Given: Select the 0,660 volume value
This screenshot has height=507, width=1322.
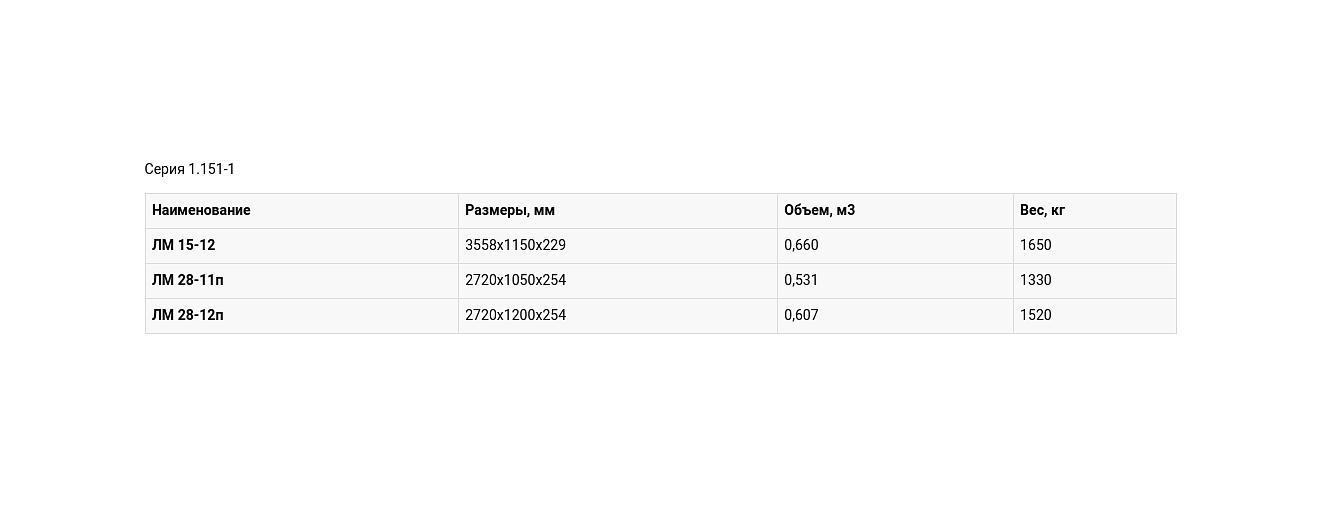Looking at the screenshot, I should (x=801, y=245).
